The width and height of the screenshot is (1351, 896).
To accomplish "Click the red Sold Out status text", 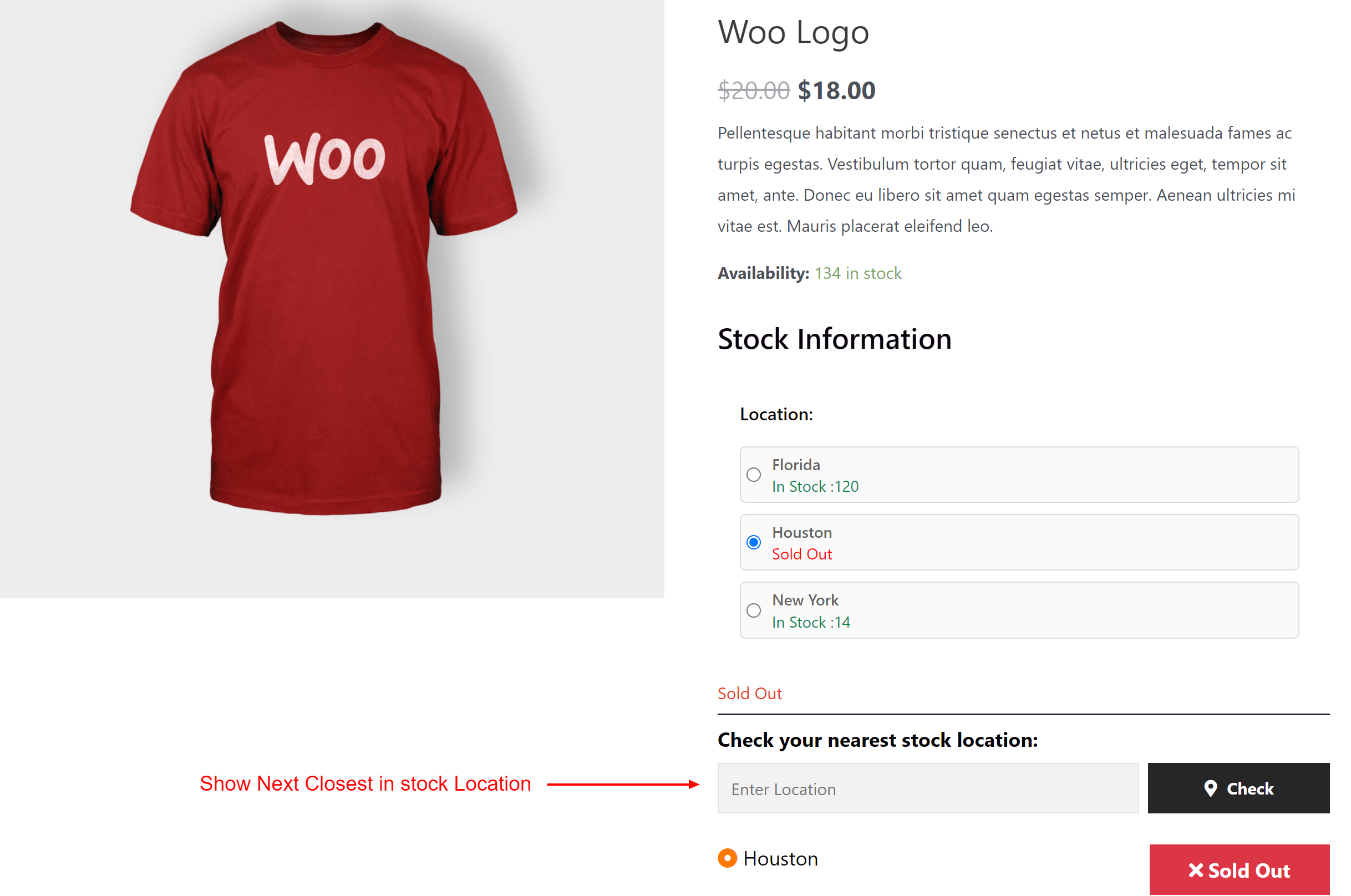I will (x=749, y=693).
